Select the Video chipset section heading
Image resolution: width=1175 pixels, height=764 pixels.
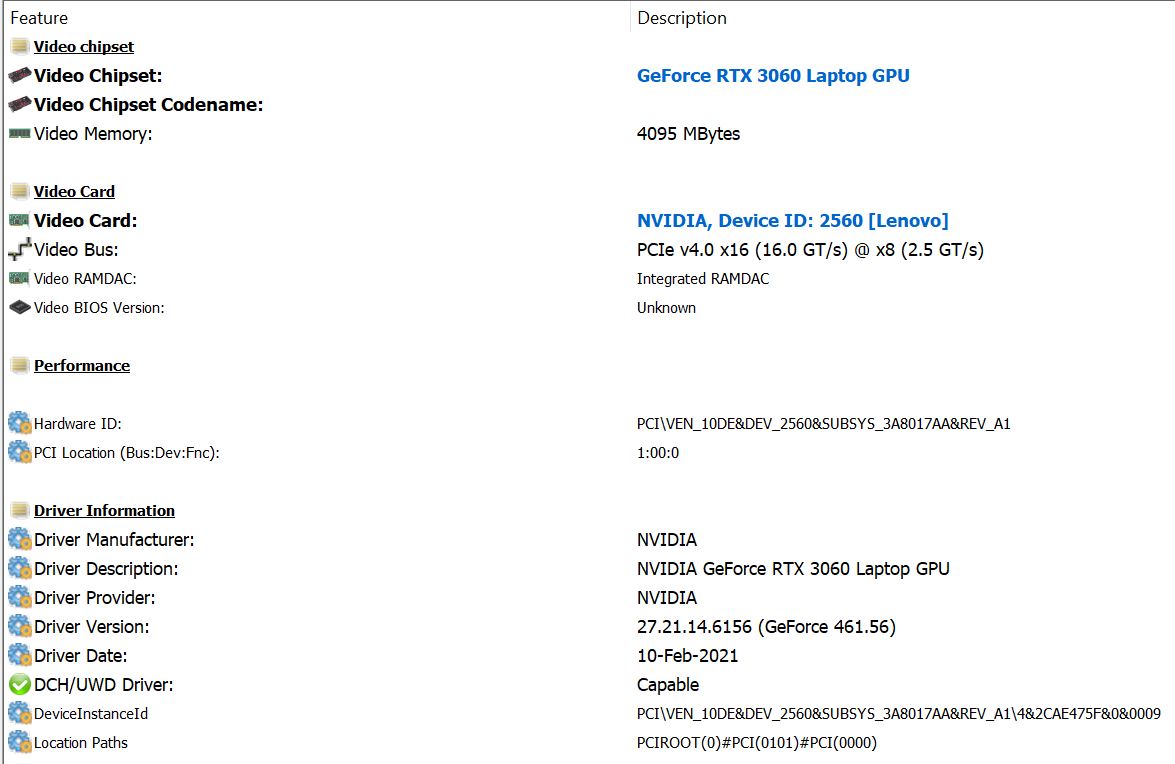coord(84,47)
